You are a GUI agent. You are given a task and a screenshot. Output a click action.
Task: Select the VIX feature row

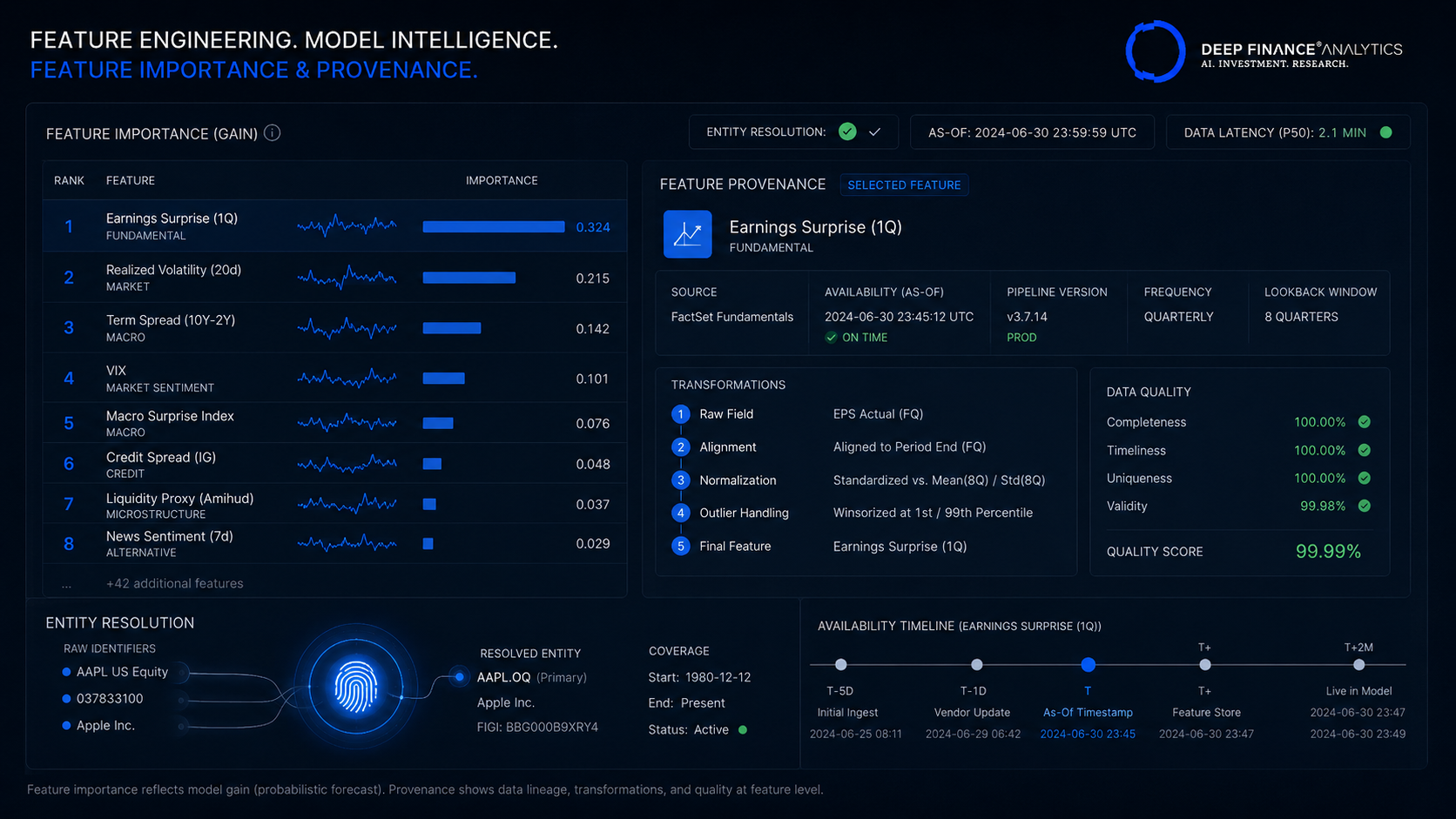[334, 379]
